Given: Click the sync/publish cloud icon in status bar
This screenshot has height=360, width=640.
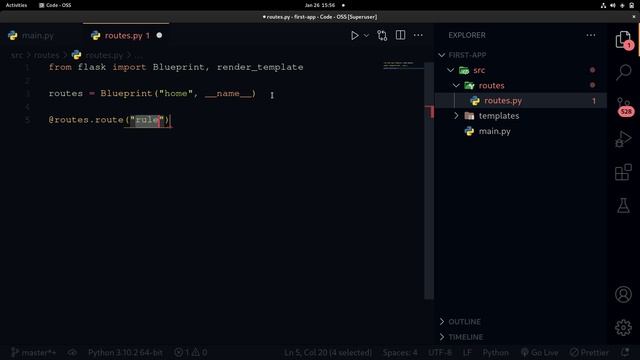Looking at the screenshot, I should [72, 352].
